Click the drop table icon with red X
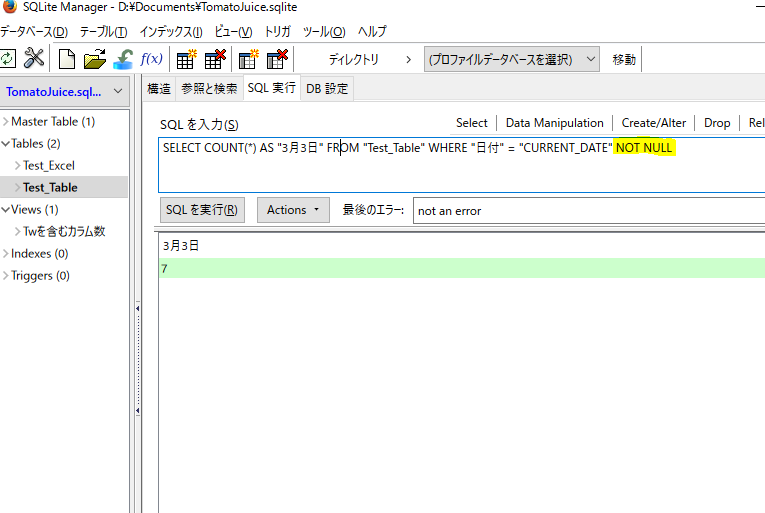The width and height of the screenshot is (765, 513). click(215, 59)
